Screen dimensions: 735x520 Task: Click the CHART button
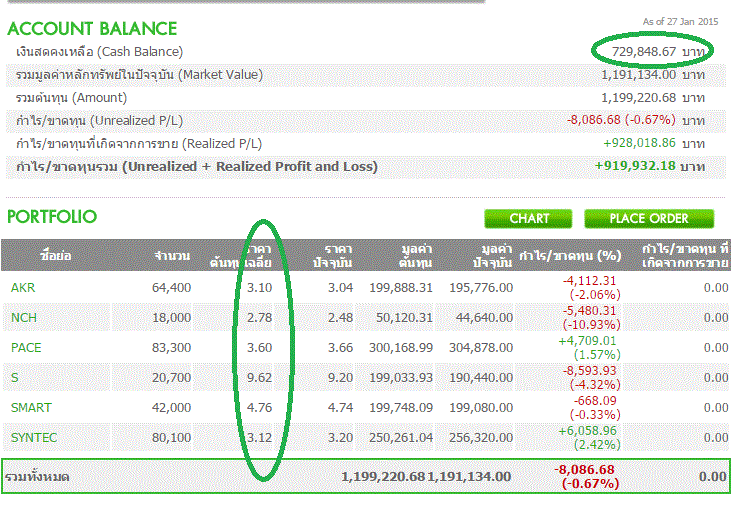tap(528, 219)
